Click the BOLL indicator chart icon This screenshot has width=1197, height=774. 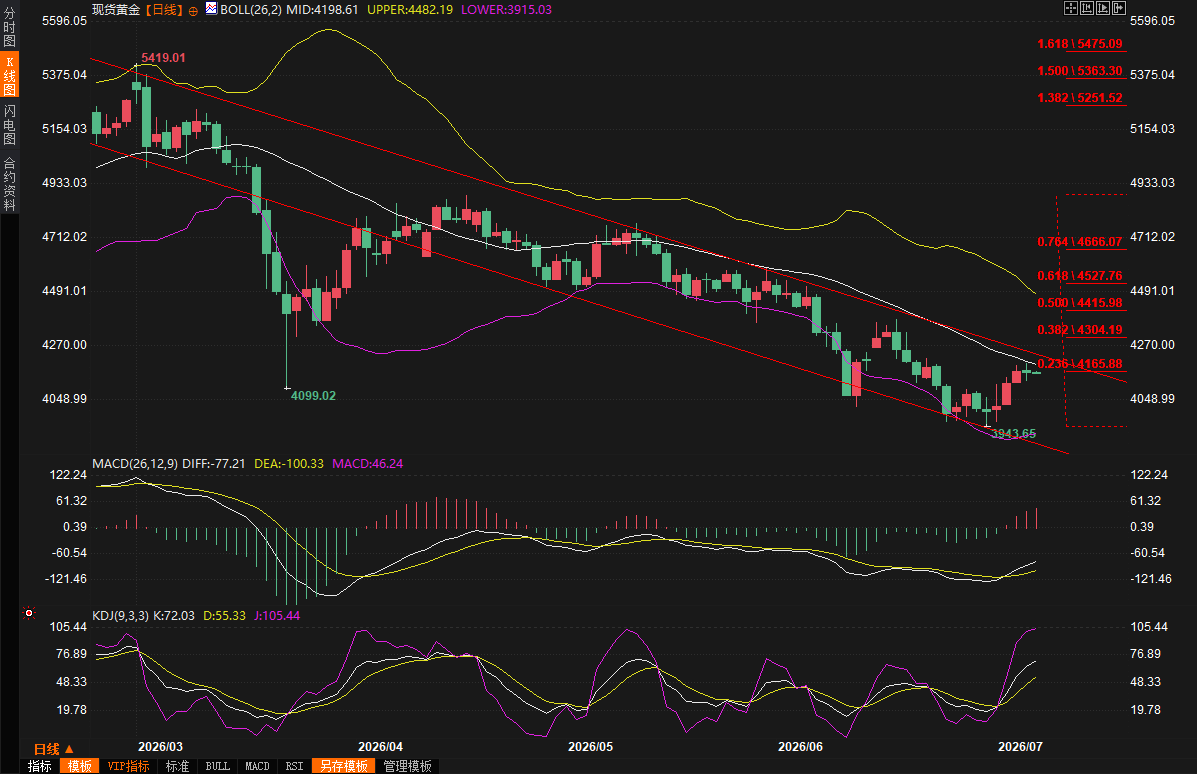(x=211, y=8)
